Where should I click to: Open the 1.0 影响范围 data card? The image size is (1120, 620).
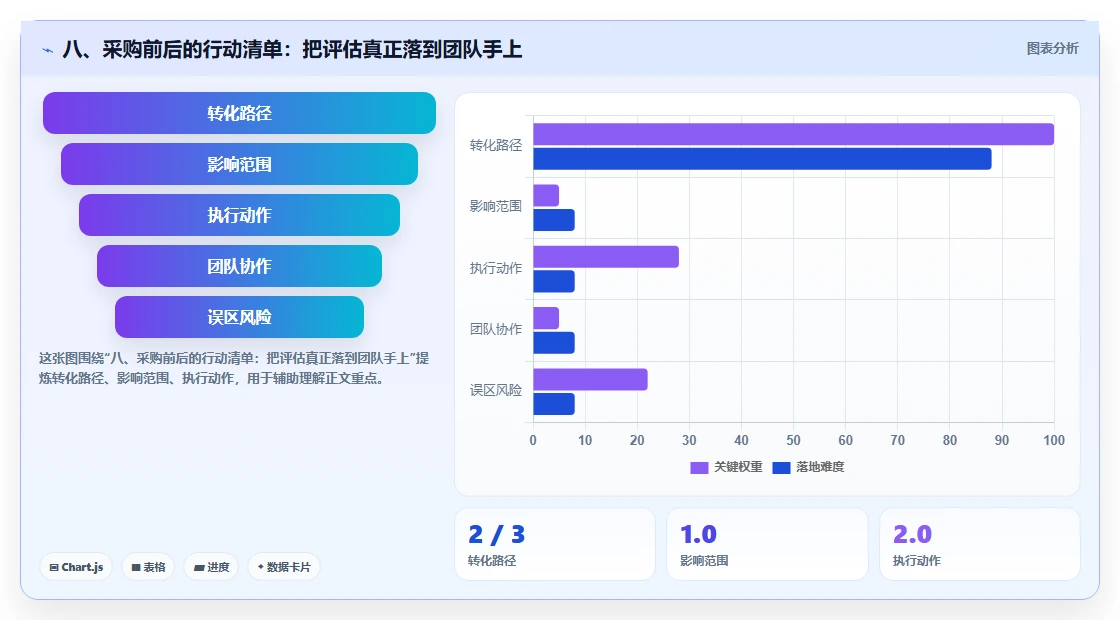pos(767,544)
